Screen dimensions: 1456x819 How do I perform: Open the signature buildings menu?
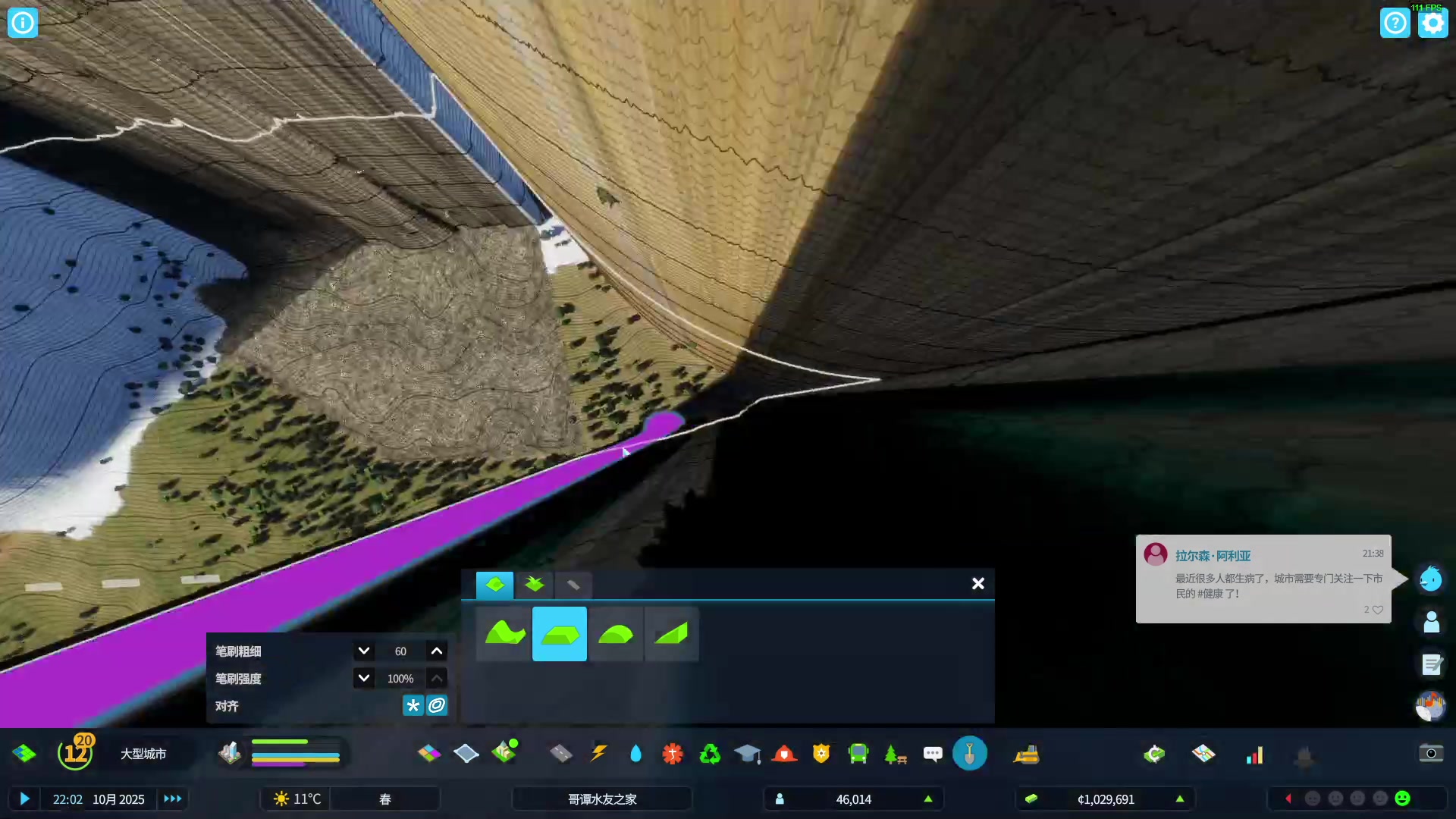click(x=504, y=753)
